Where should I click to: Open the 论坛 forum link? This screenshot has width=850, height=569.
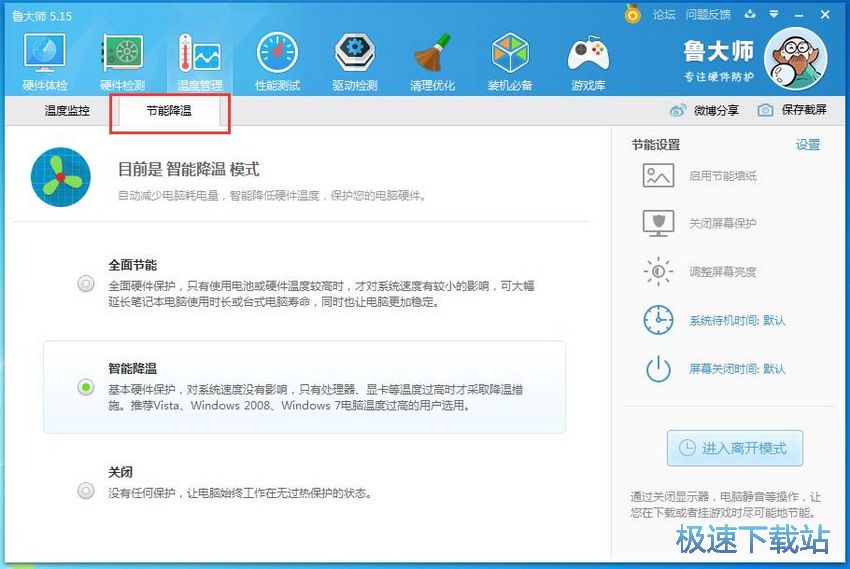point(664,15)
